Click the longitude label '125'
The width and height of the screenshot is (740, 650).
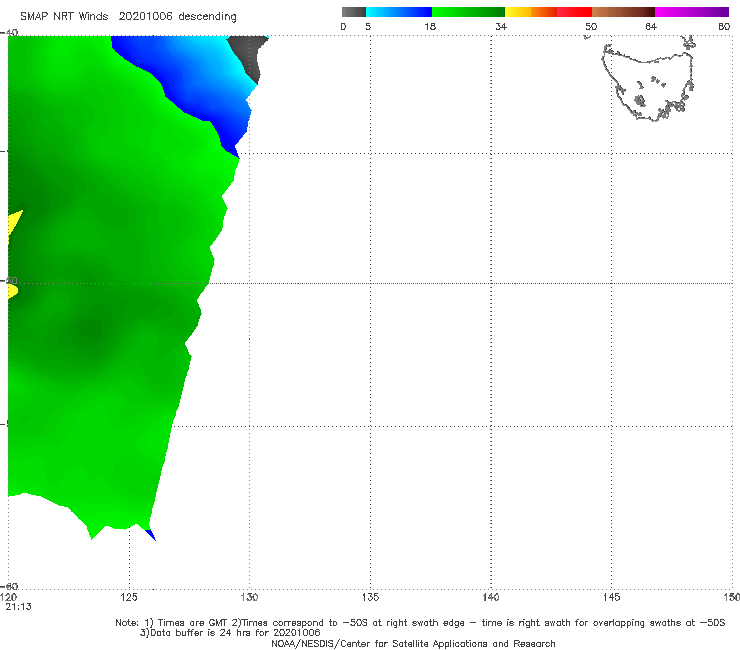coord(129,597)
